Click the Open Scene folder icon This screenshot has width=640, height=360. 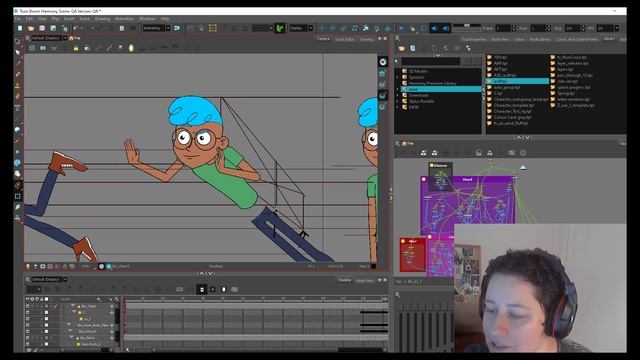[31, 28]
